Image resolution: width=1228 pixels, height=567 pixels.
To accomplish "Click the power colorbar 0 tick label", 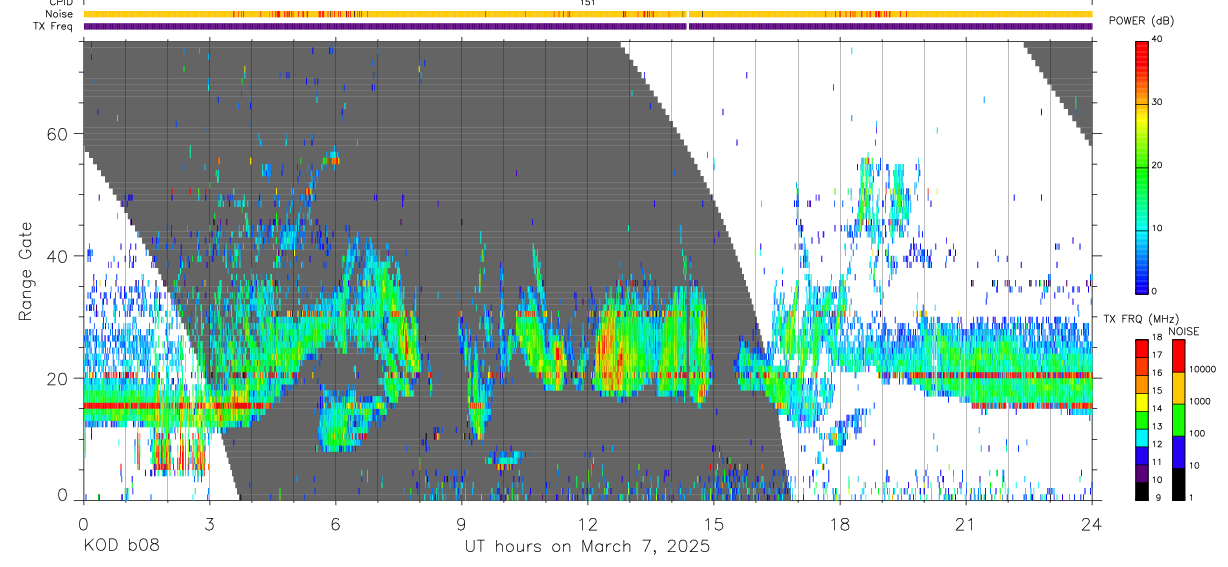I will (1154, 291).
